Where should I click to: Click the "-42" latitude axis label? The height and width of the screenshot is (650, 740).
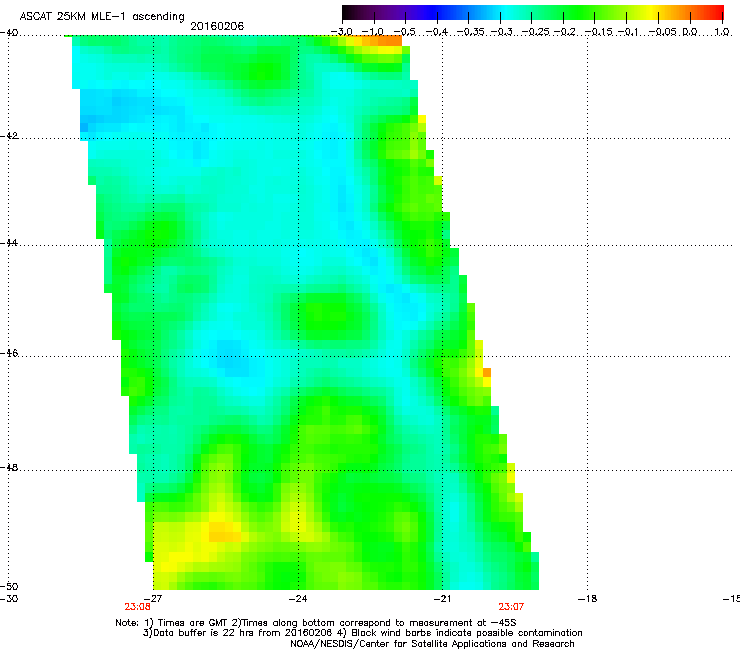9,136
